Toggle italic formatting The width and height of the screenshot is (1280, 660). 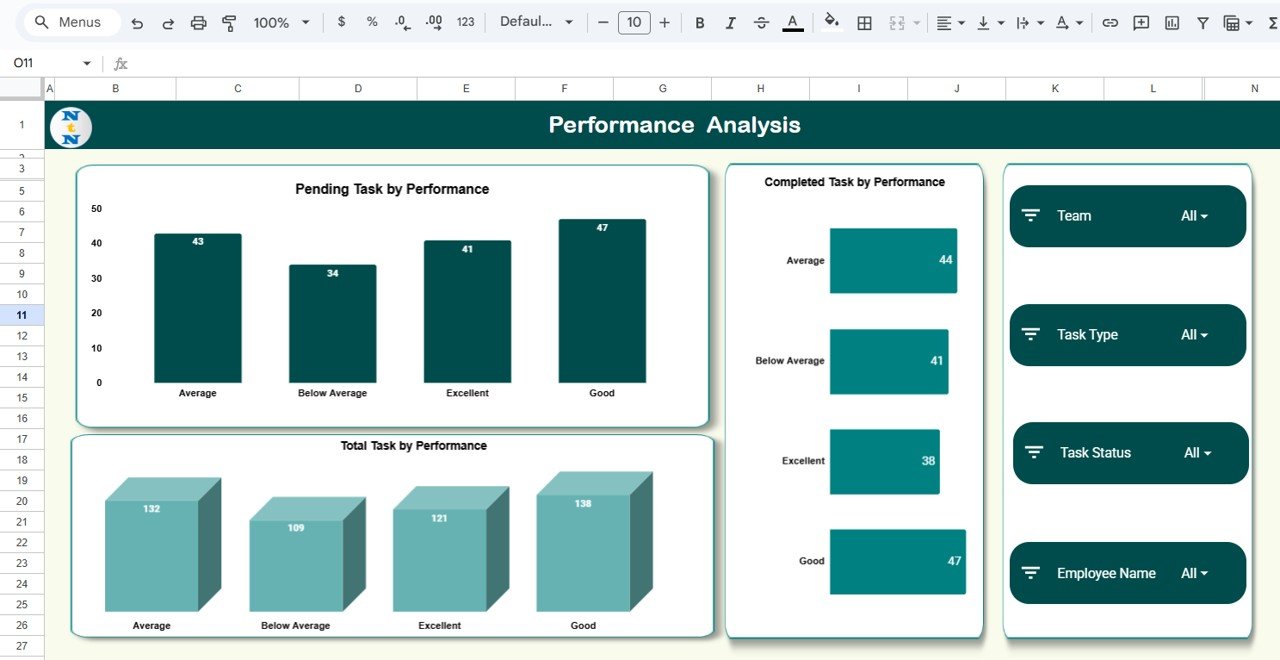[x=730, y=21]
